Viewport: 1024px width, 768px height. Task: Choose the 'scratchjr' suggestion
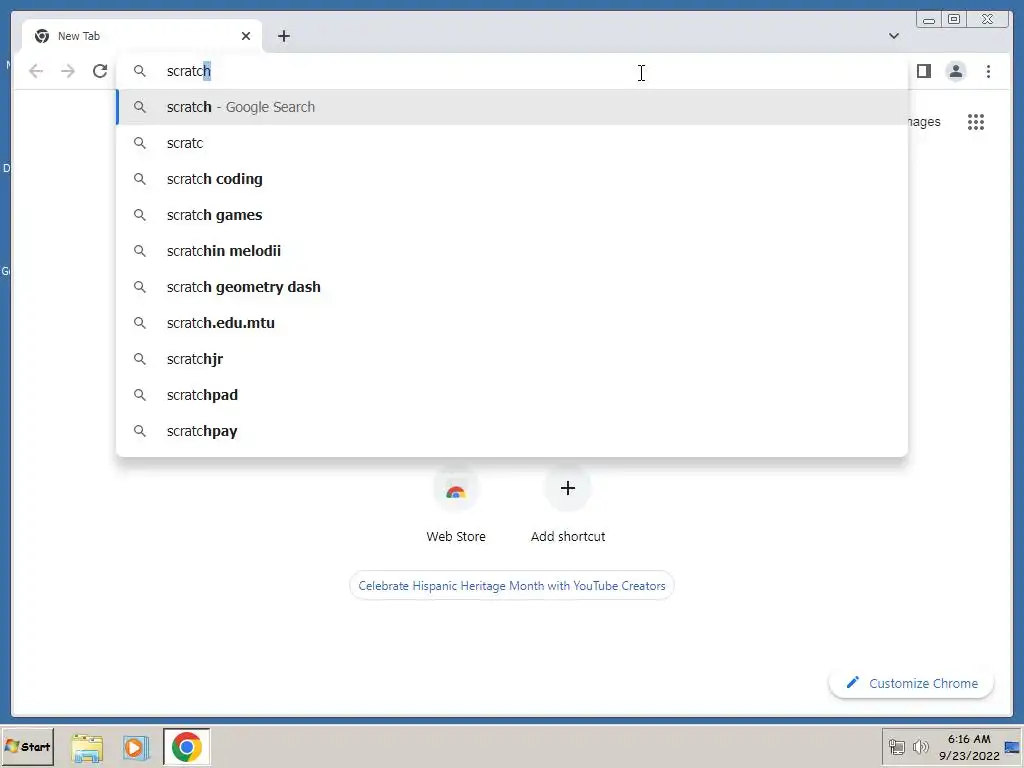coord(512,359)
